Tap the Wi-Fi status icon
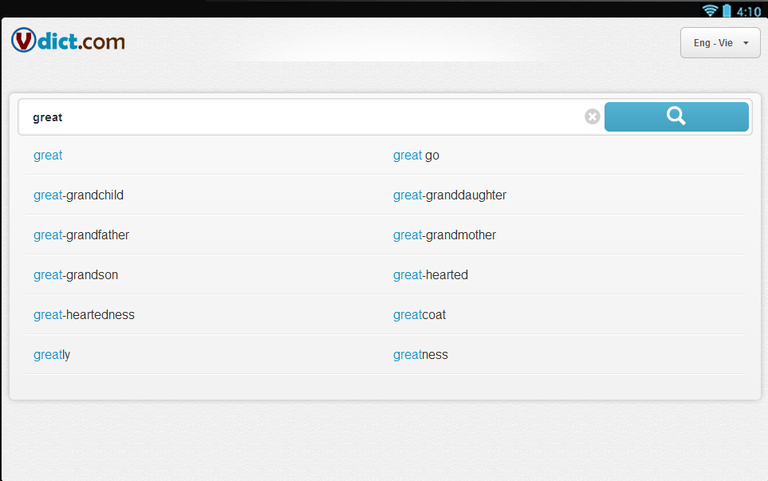The image size is (768, 481). point(710,10)
